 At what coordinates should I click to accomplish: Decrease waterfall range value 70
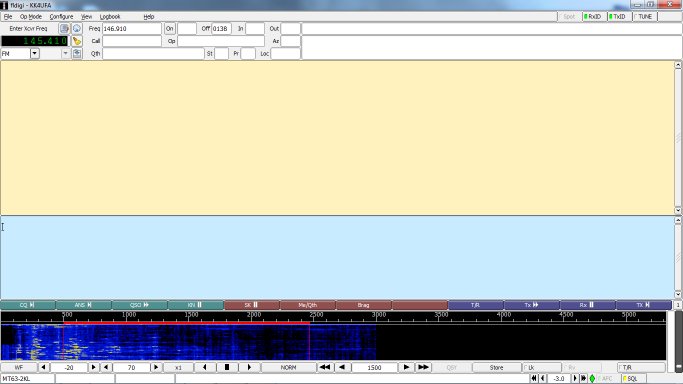pyautogui.click(x=106, y=367)
